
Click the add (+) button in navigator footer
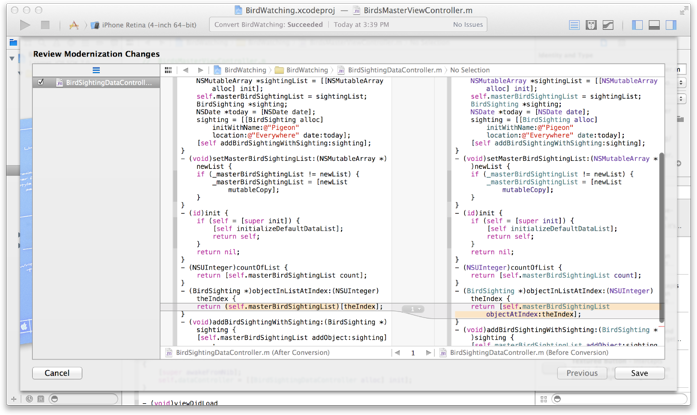14,399
